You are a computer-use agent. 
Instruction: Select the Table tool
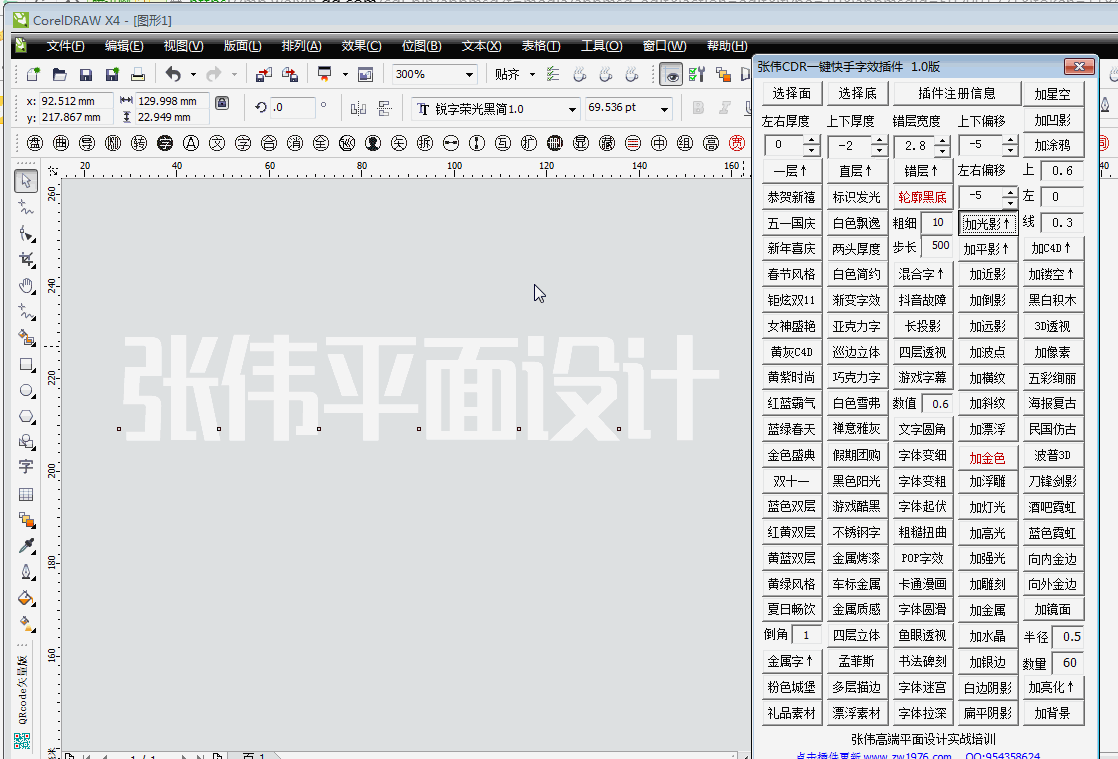pos(26,494)
